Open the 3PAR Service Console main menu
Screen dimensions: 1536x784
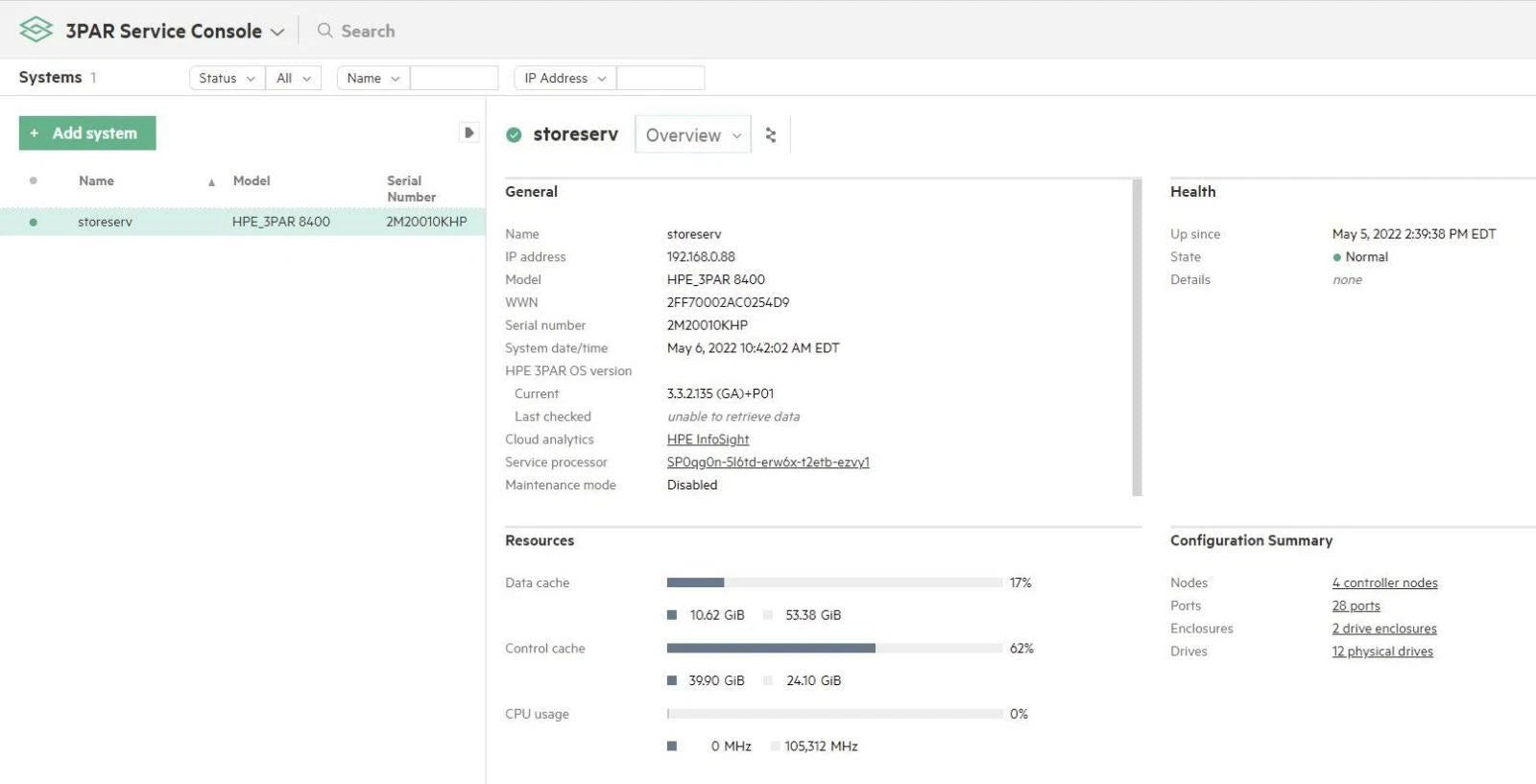pyautogui.click(x=176, y=31)
